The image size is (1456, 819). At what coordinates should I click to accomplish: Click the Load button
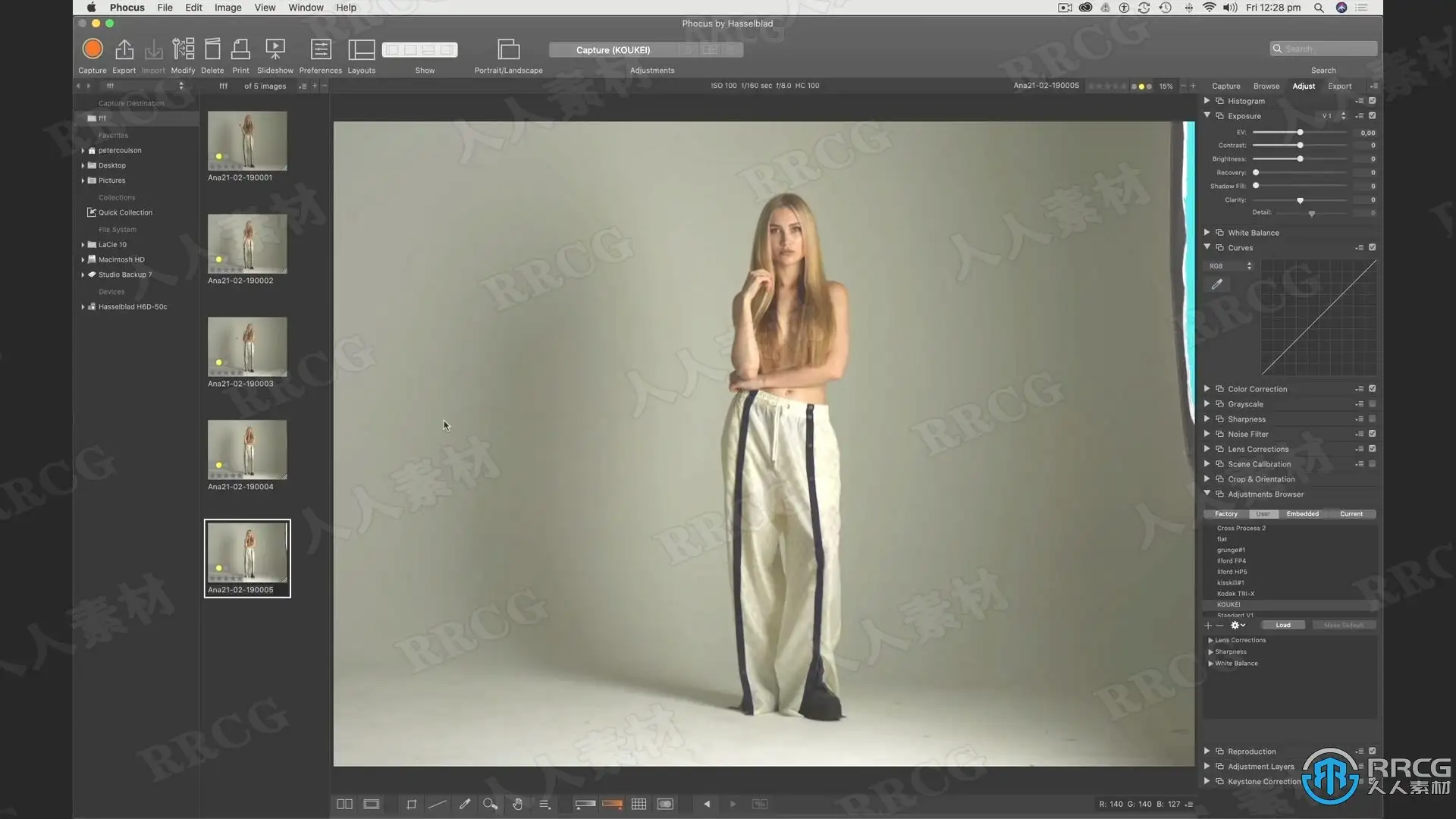[x=1283, y=626]
